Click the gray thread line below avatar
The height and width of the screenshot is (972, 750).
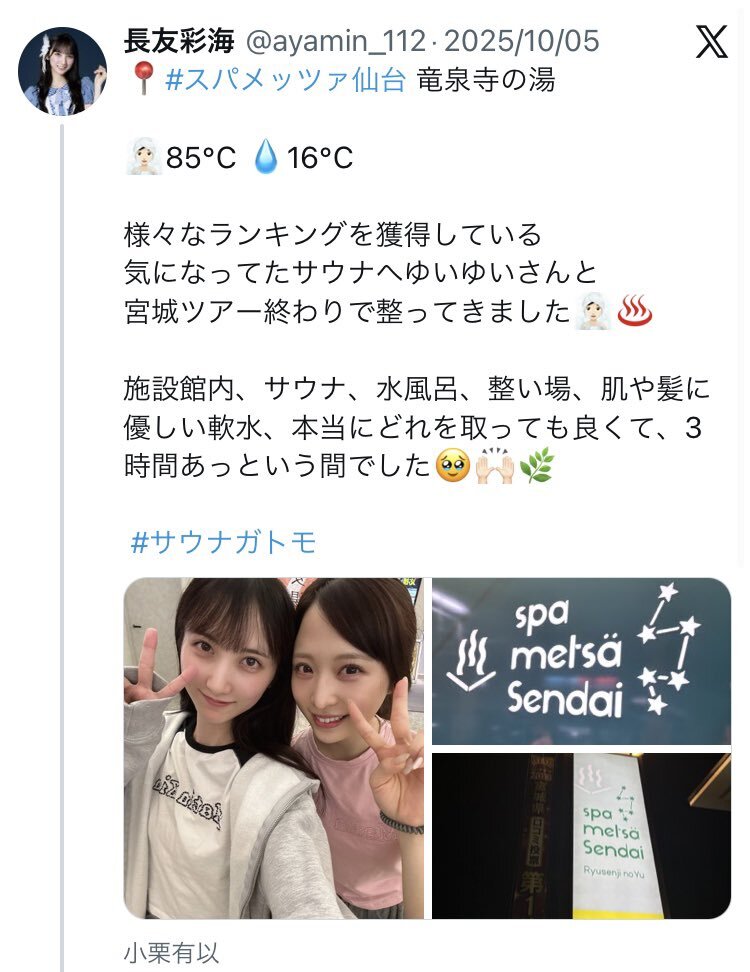click(x=62, y=548)
